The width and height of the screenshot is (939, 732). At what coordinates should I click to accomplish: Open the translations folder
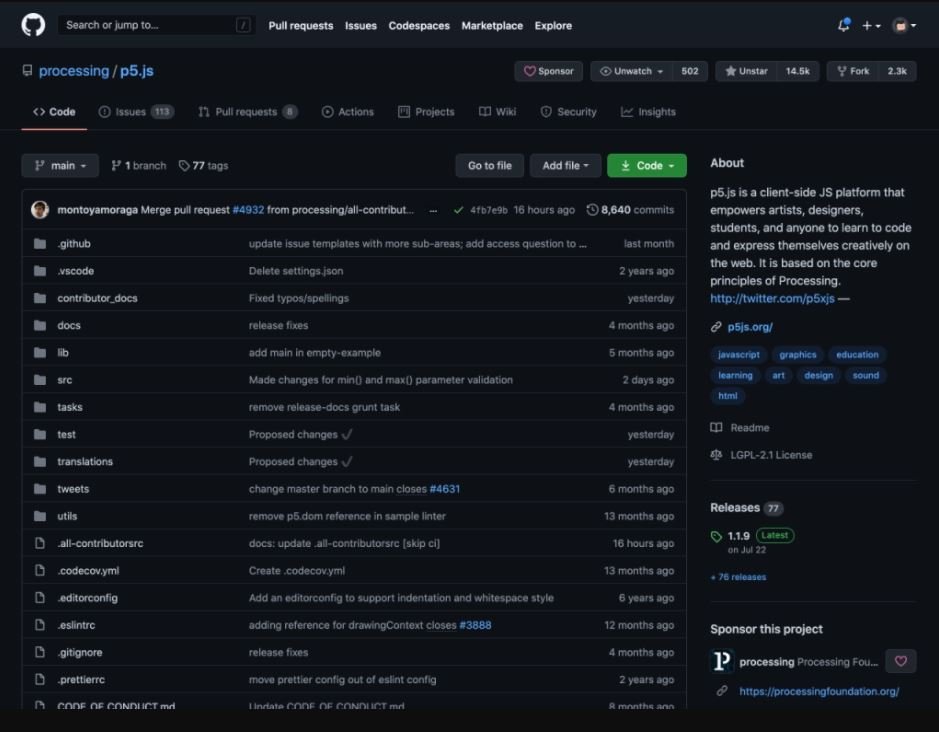click(85, 462)
